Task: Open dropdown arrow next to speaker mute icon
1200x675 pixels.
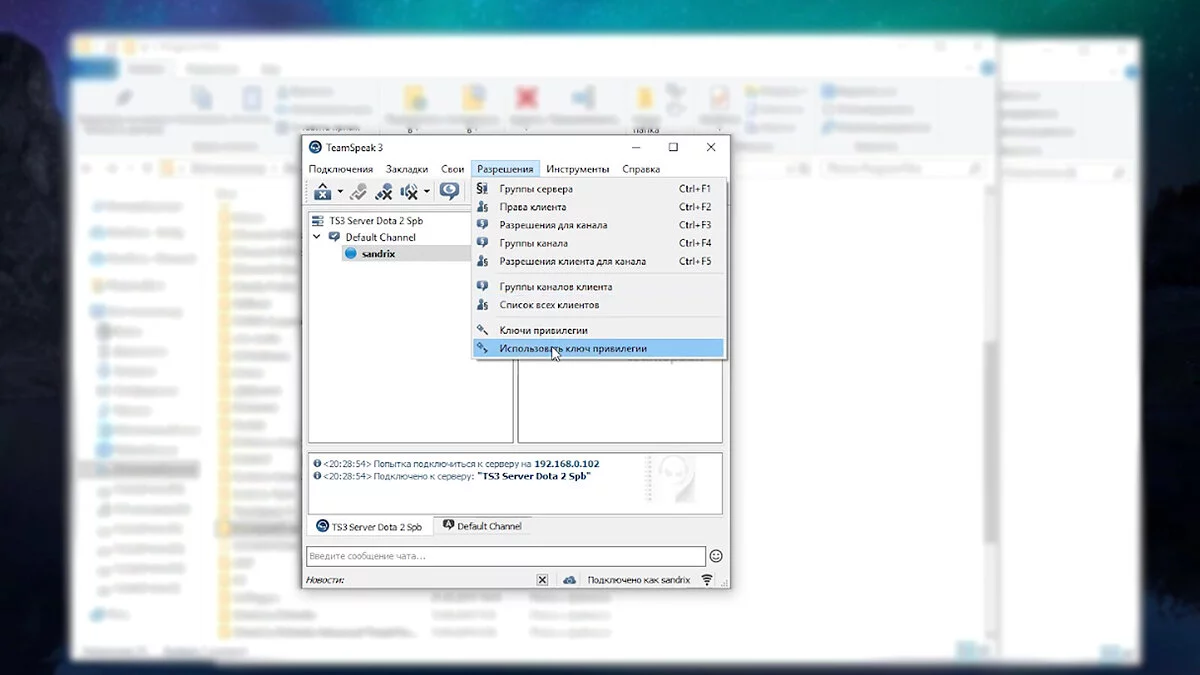Action: [427, 191]
